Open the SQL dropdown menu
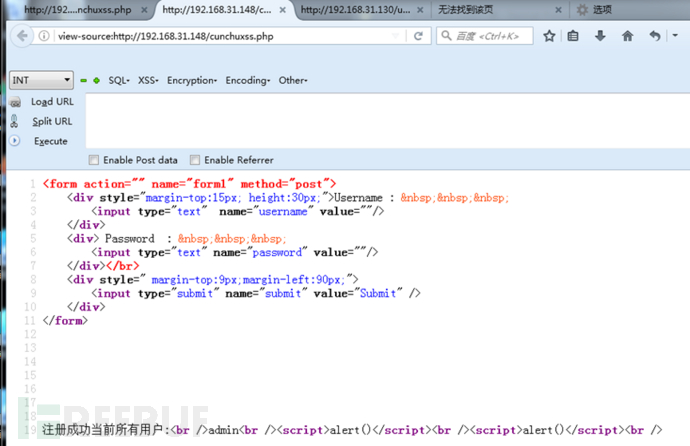Viewport: 690px width, 446px height. [119, 80]
